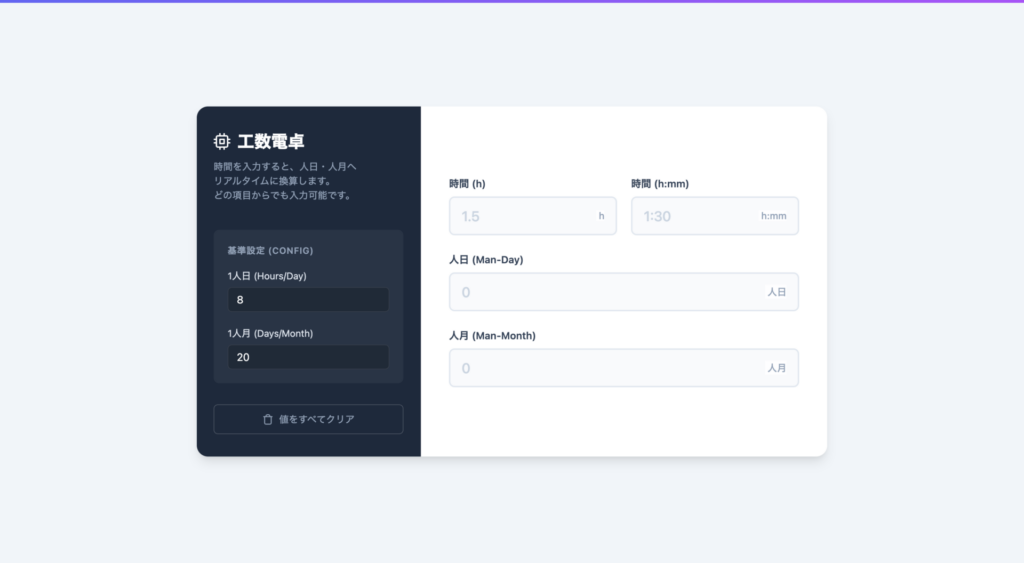Edit the 1人月 (Days/Month) value field
This screenshot has width=1024, height=563.
click(x=308, y=357)
